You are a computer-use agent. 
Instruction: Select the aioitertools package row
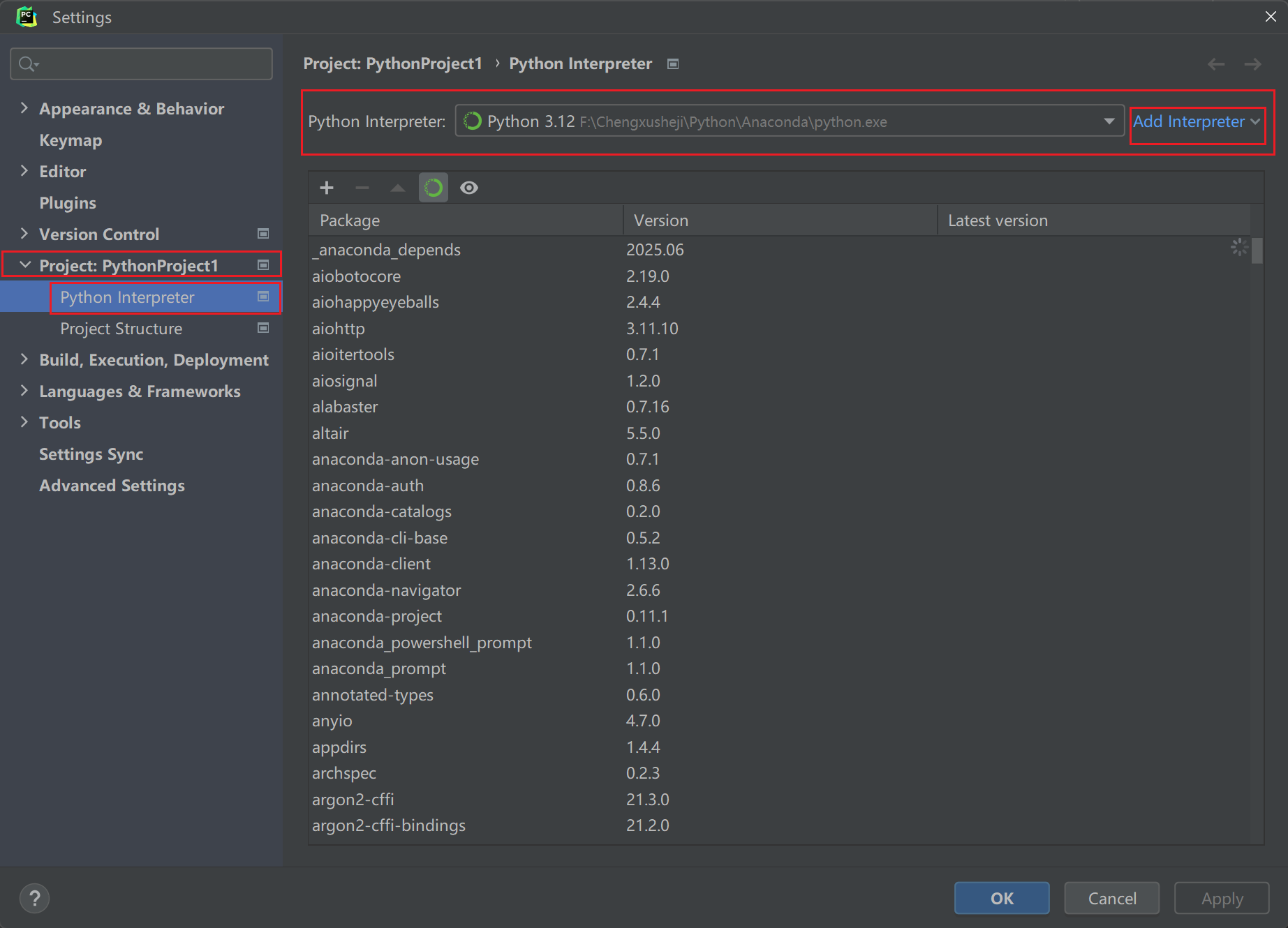780,354
